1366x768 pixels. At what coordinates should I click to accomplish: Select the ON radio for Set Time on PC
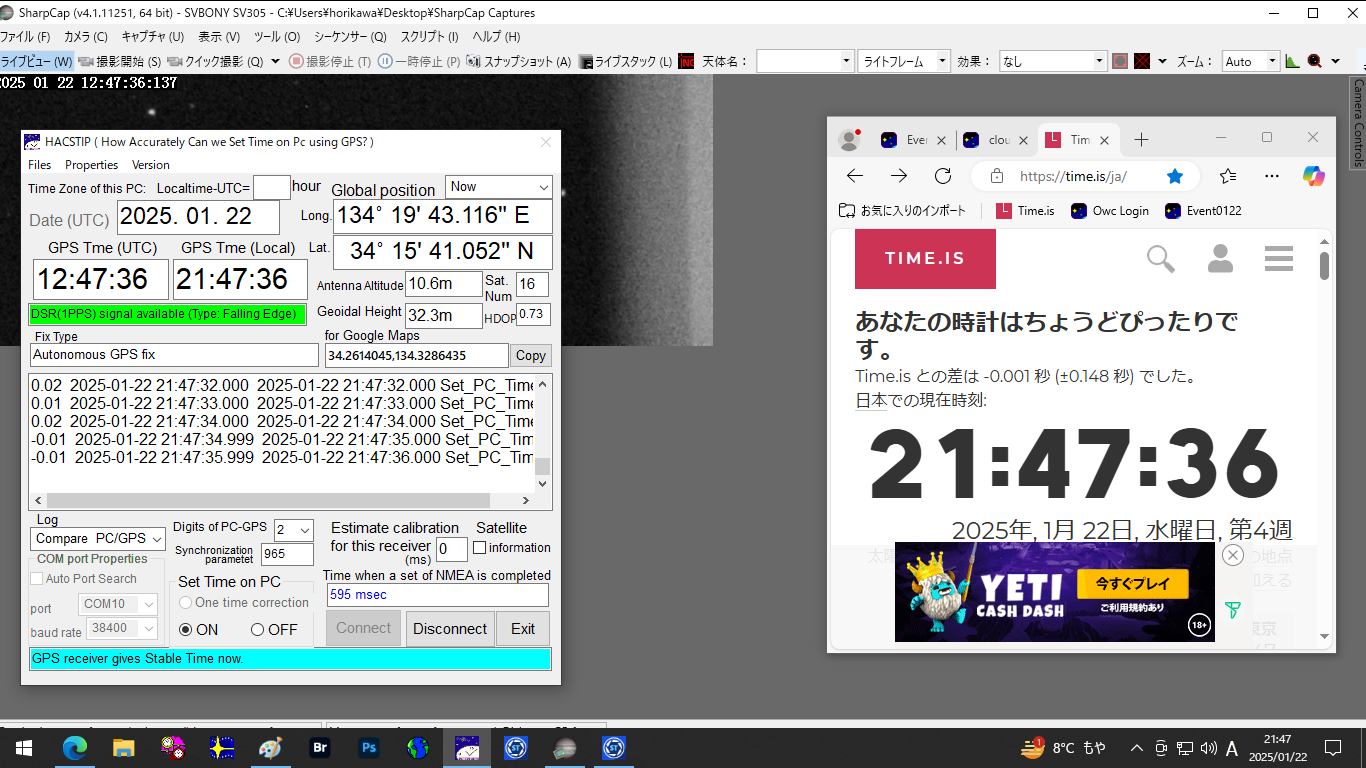186,630
